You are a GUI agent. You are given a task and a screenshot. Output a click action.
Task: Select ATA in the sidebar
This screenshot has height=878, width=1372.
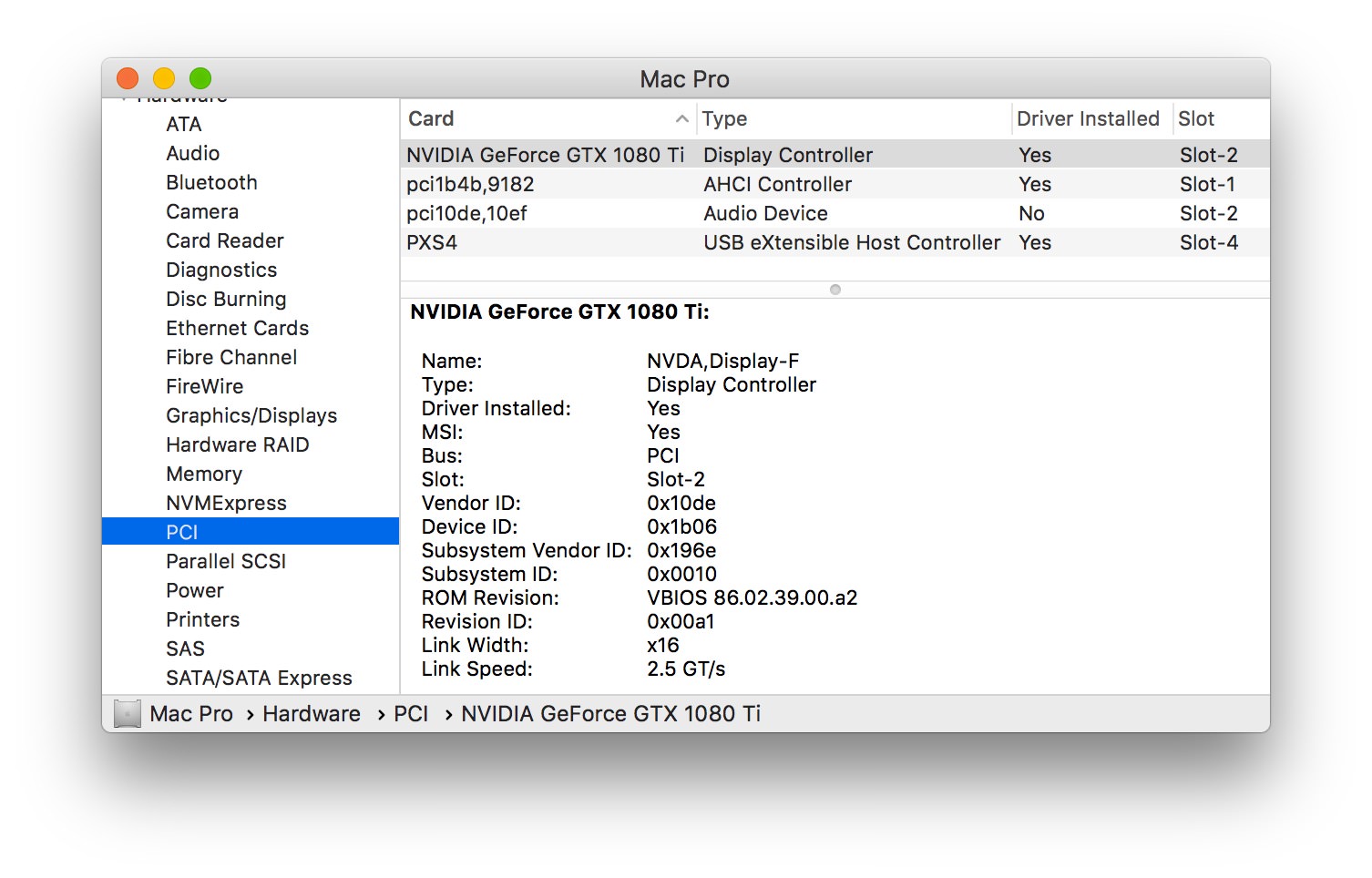tap(183, 124)
